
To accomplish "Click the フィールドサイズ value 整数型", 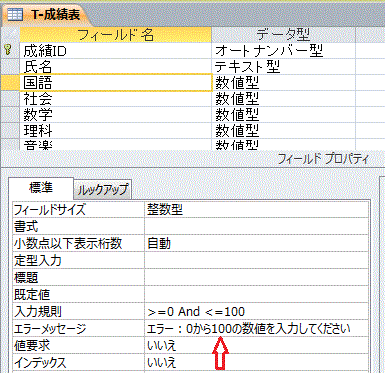I will point(257,209).
